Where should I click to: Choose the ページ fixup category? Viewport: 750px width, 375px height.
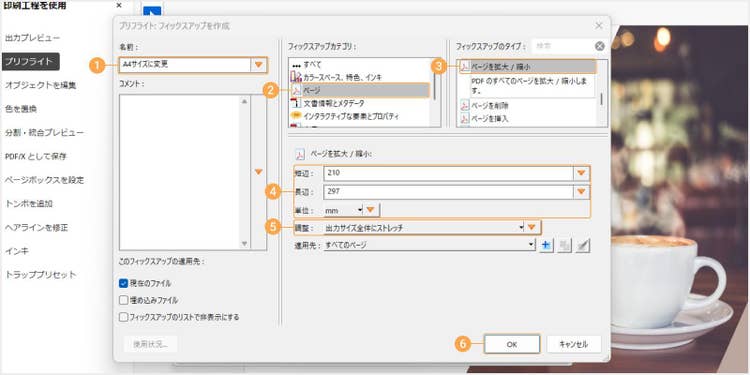(x=360, y=90)
